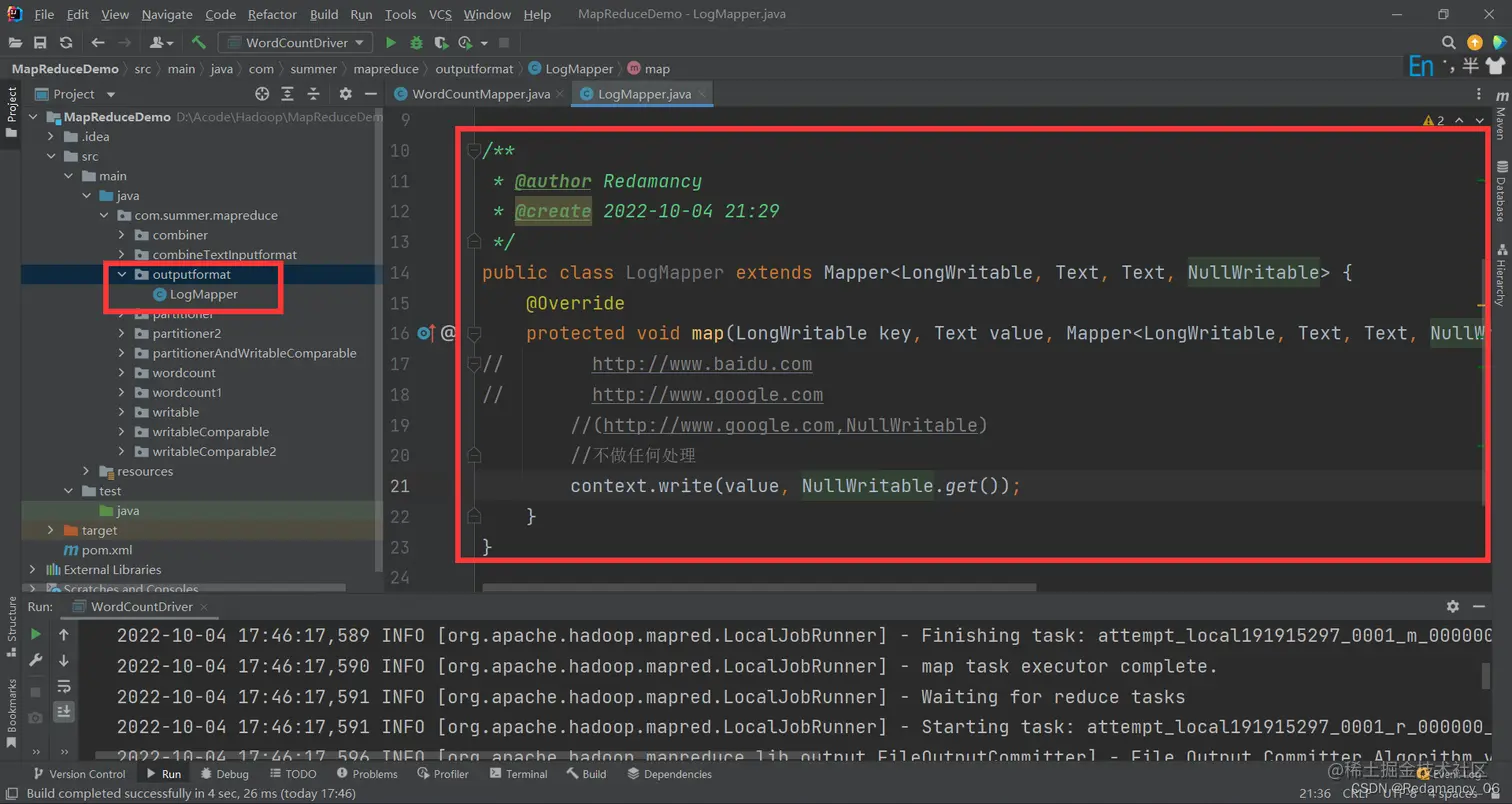This screenshot has width=1512, height=804.
Task: Open the Dependencies tool window
Action: coord(669,773)
